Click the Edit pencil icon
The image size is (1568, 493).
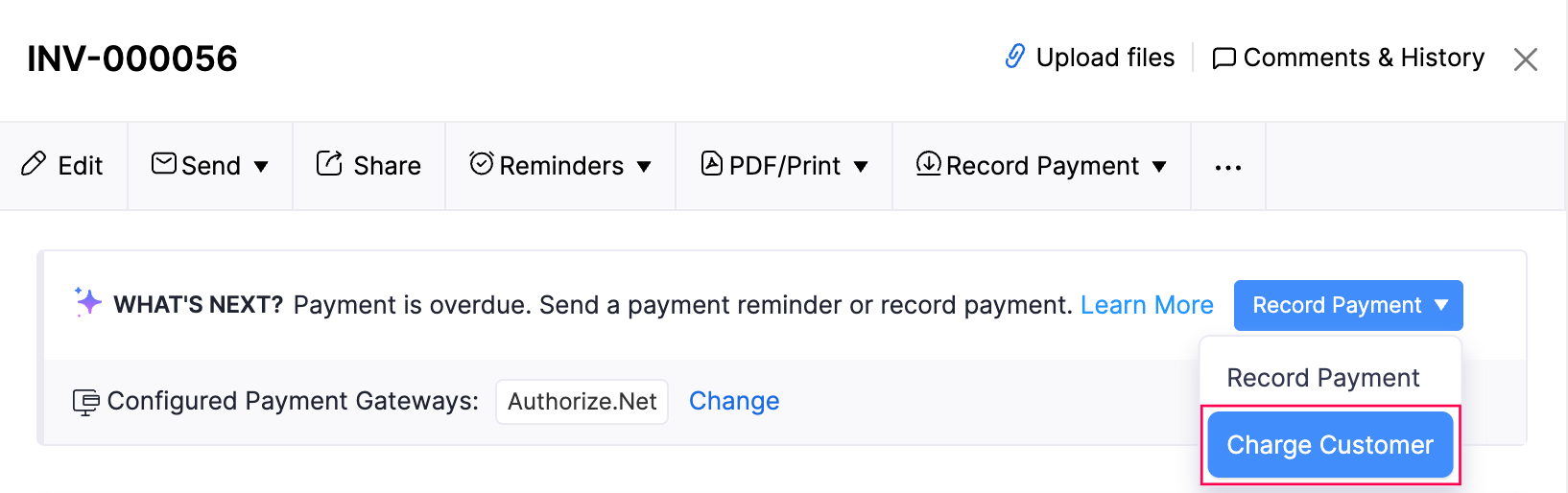pyautogui.click(x=34, y=164)
